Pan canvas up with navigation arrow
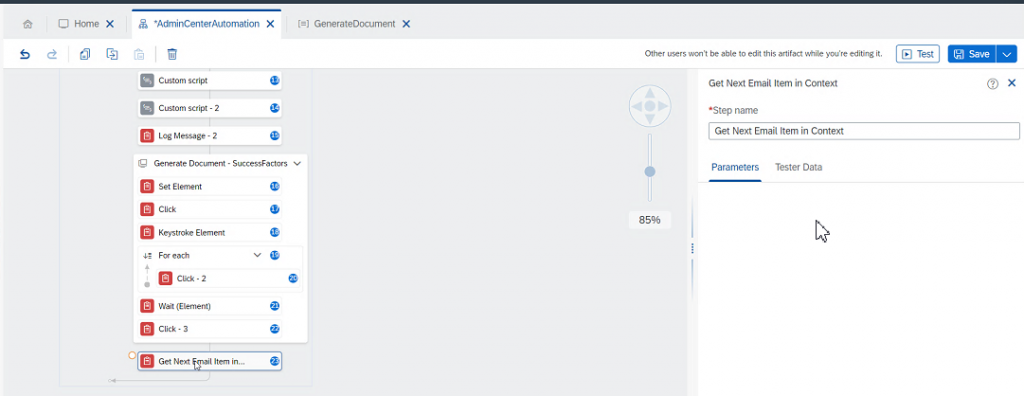This screenshot has width=1024, height=396. click(x=650, y=92)
